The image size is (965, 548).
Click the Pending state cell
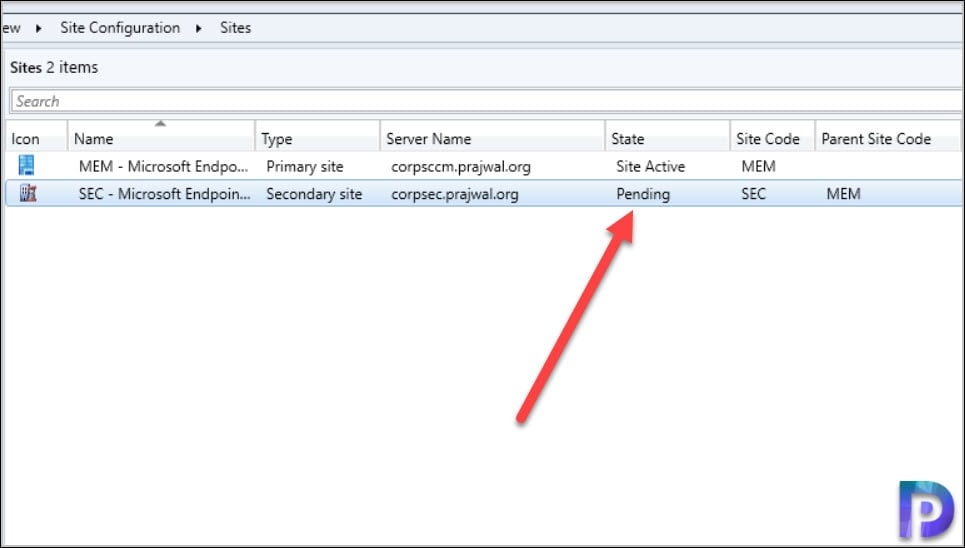643,194
